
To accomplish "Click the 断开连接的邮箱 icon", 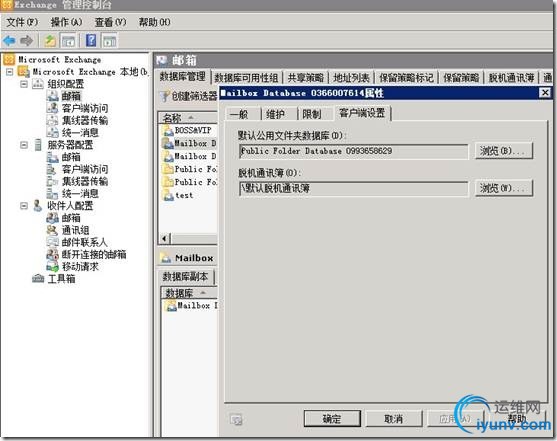I will pos(52,254).
